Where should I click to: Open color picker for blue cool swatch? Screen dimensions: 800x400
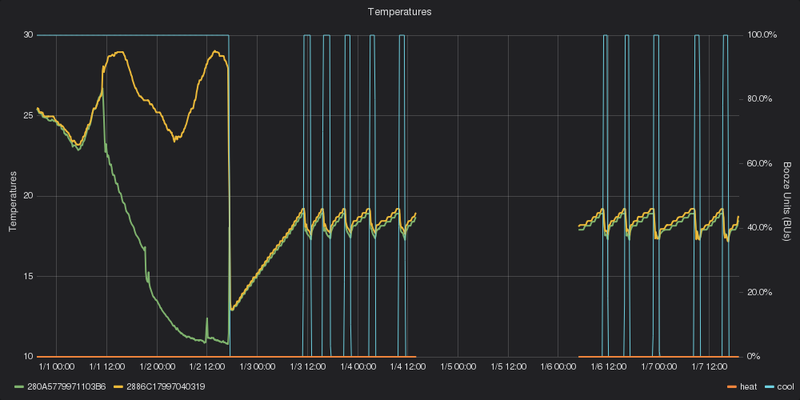point(769,387)
